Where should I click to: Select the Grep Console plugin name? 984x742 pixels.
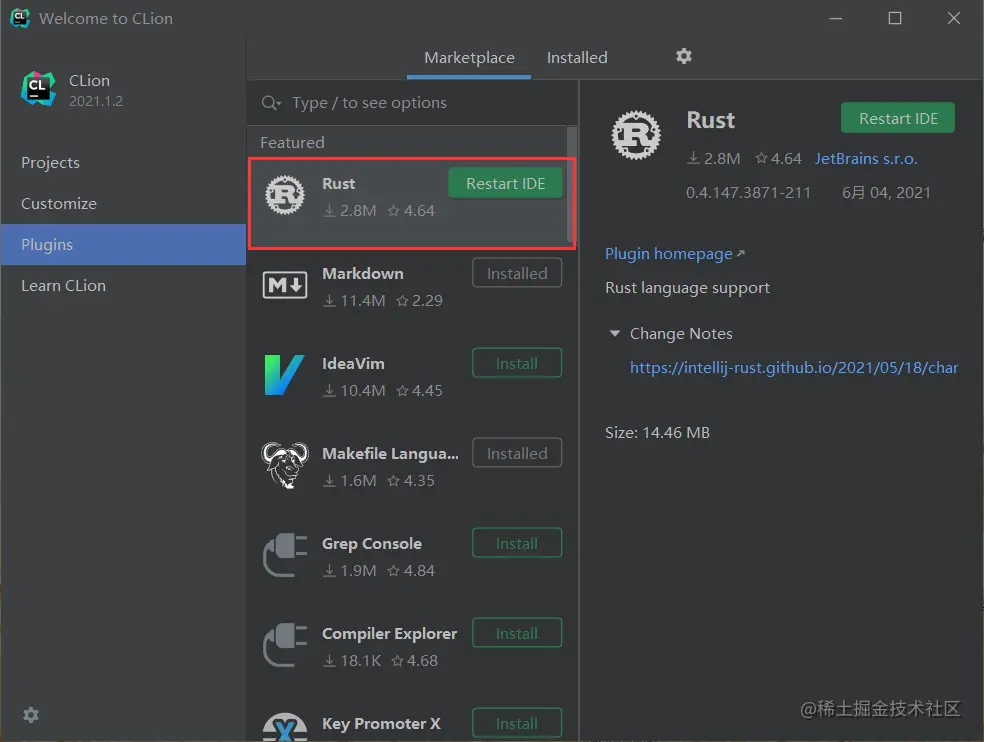point(372,544)
